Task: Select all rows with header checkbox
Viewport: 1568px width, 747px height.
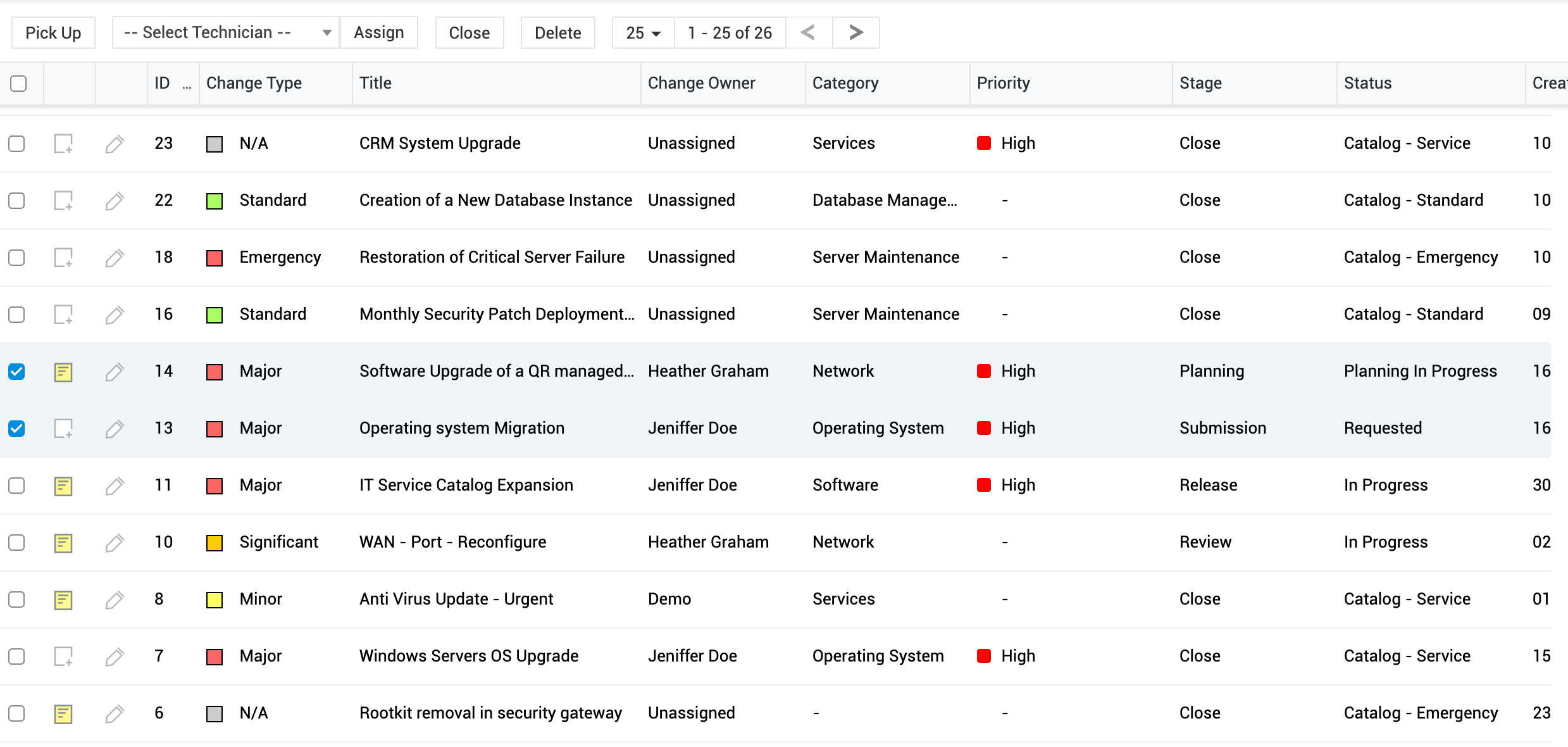Action: point(18,83)
